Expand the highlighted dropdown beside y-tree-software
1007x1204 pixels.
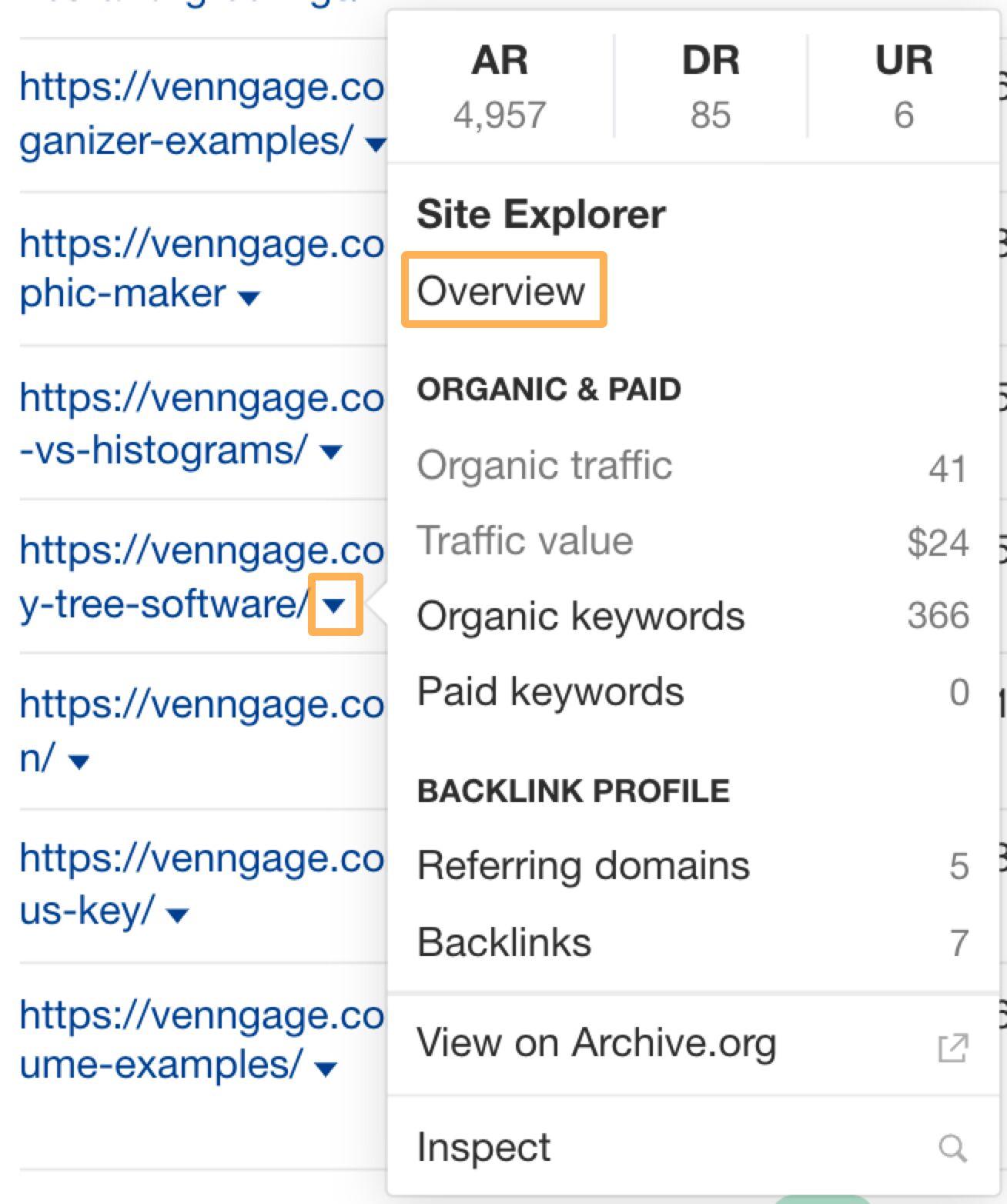[x=334, y=606]
